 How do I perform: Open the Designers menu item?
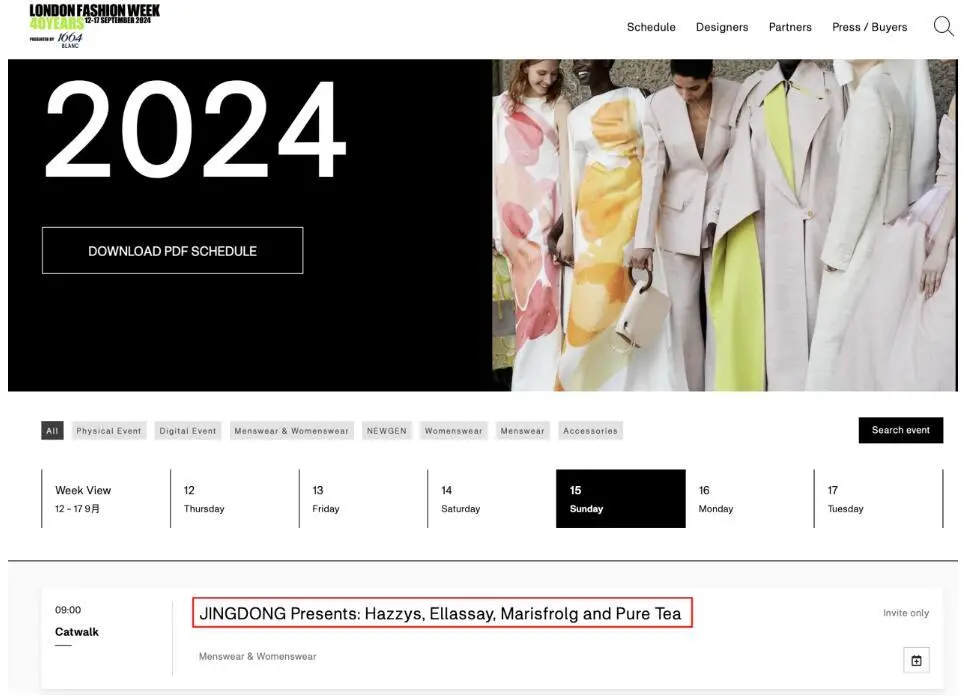click(722, 27)
